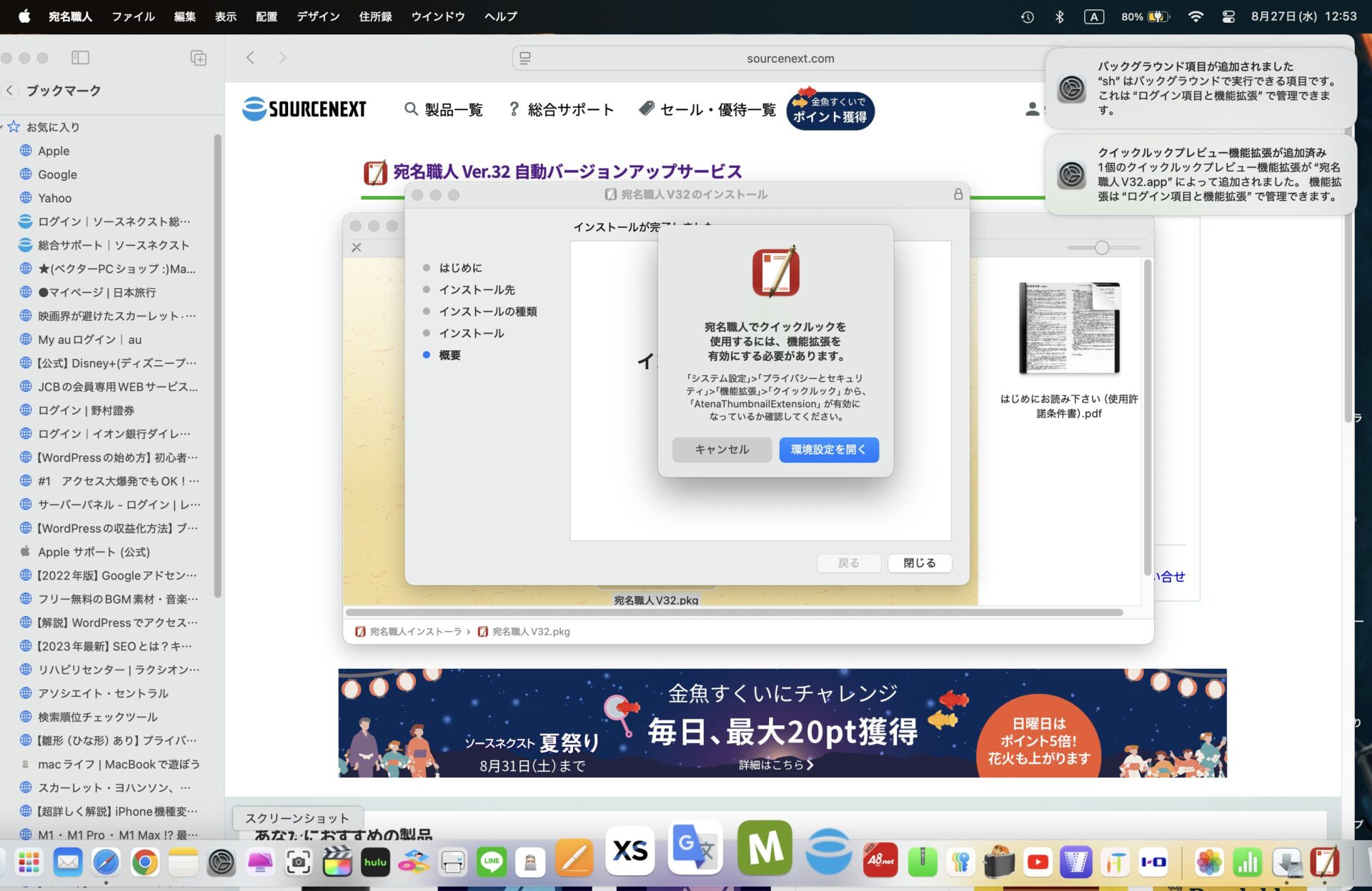Screen dimensions: 1372x891
Task: Open new tab group icon in Safari
Action: tap(199, 58)
